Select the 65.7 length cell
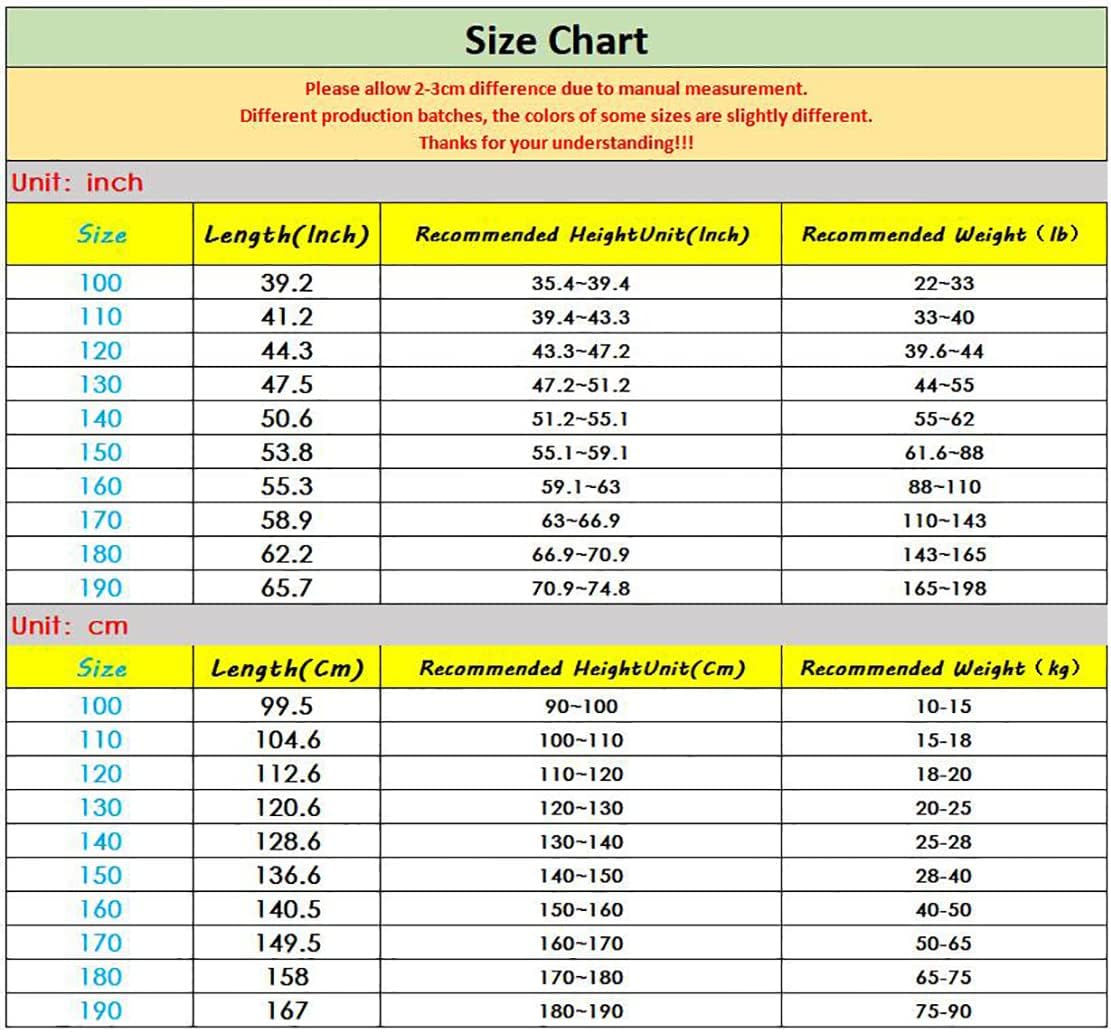1111x1032 pixels. pyautogui.click(x=287, y=588)
